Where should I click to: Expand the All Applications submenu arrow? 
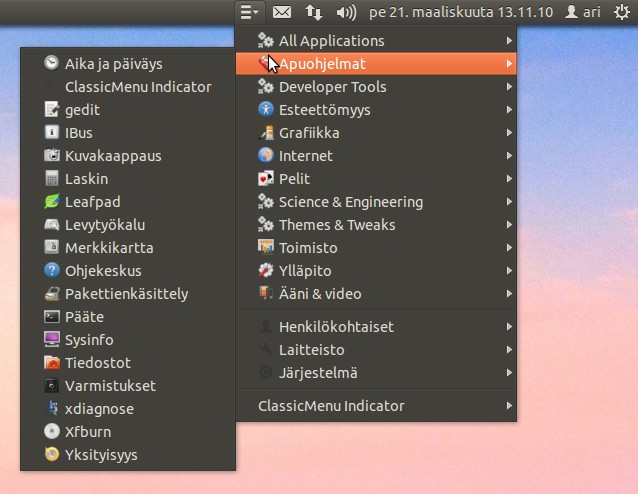pyautogui.click(x=509, y=40)
